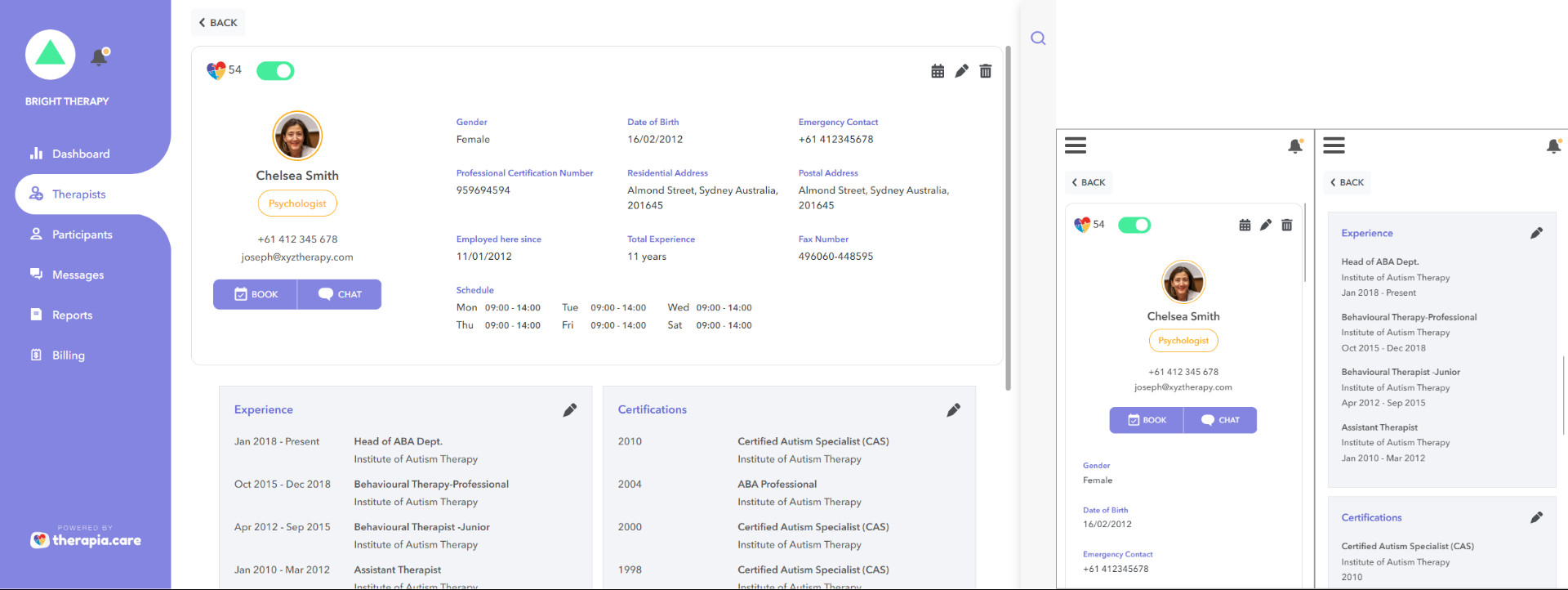Click the desktop BOOK button

pyautogui.click(x=256, y=294)
